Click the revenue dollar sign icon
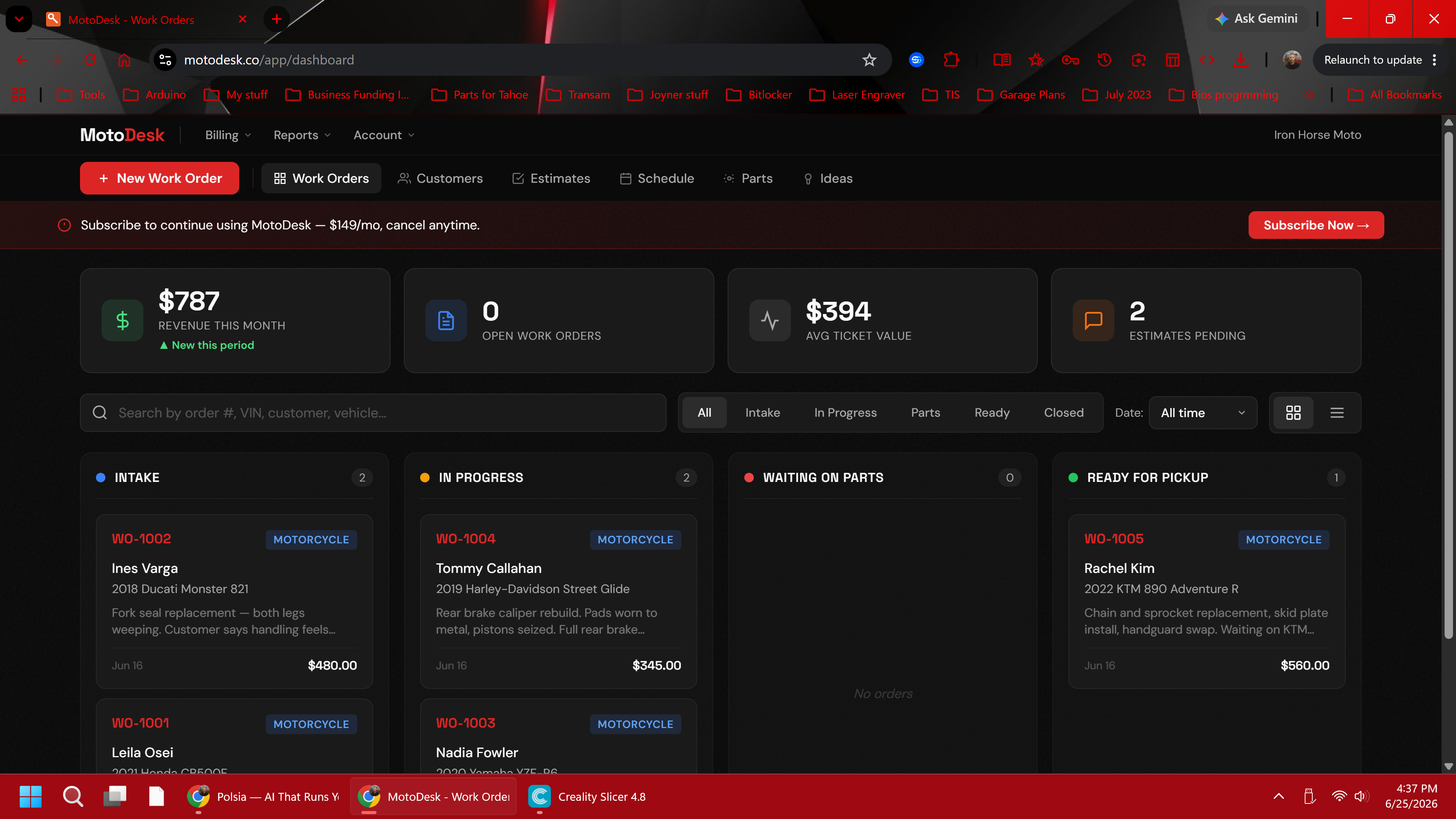Screen dimensions: 1456x819 [122, 320]
